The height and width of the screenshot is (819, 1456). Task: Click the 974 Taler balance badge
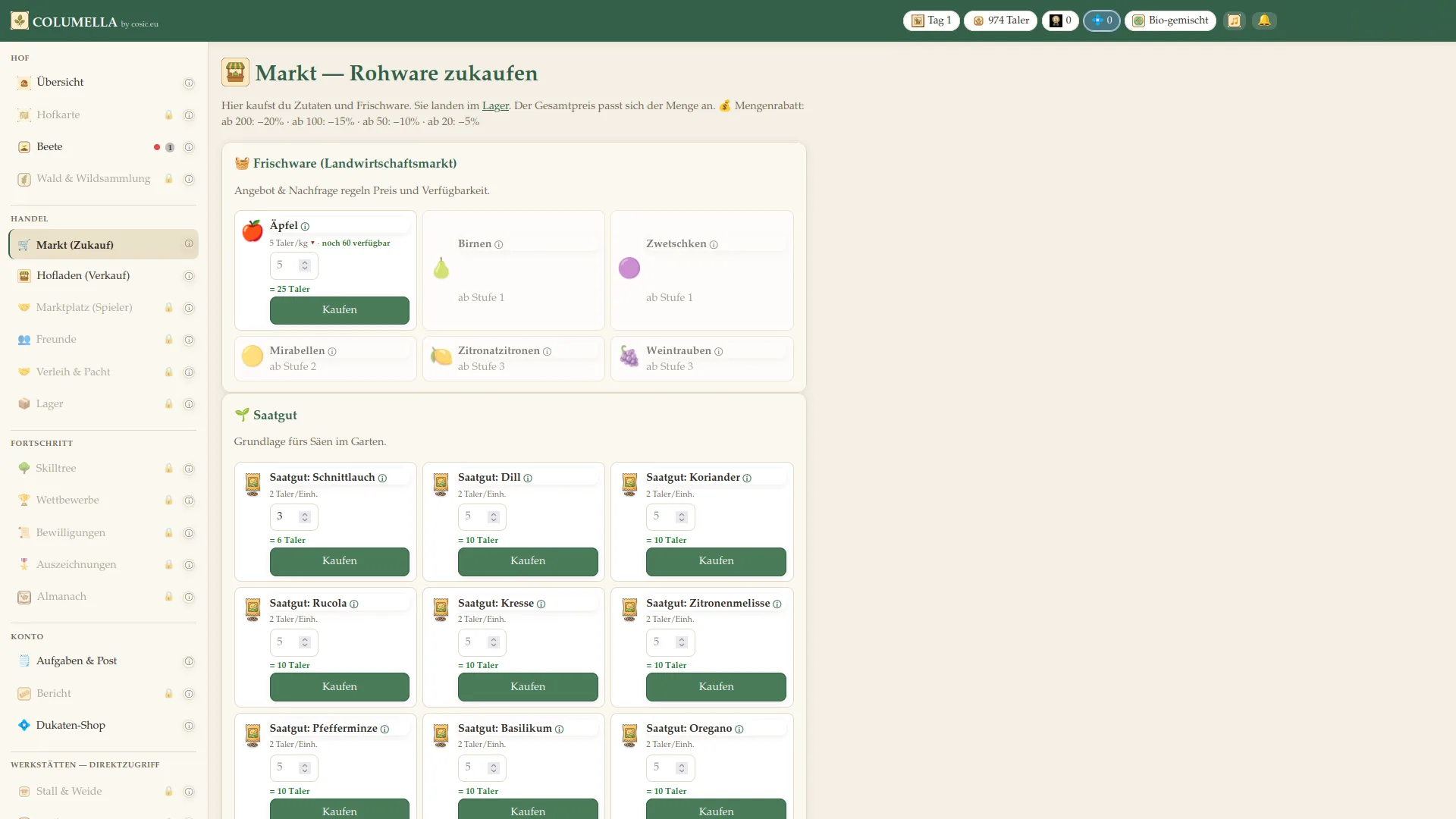coord(1000,20)
